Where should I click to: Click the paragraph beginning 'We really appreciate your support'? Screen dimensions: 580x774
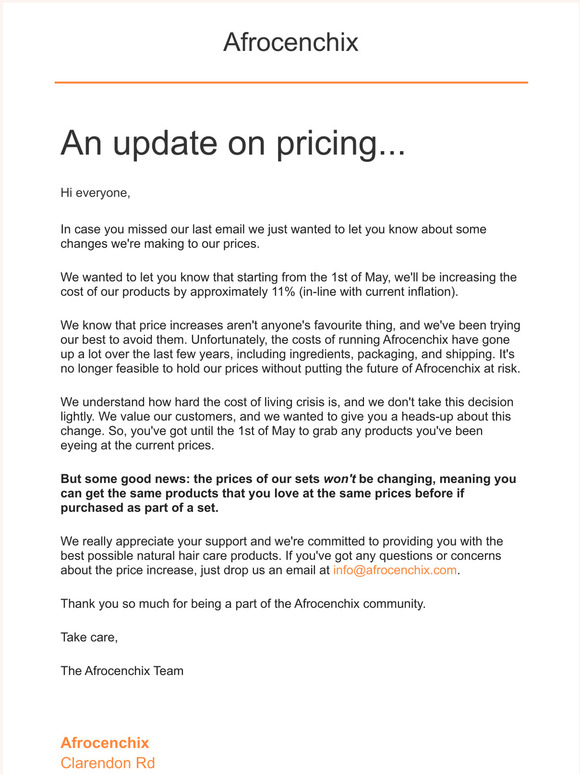pos(282,556)
